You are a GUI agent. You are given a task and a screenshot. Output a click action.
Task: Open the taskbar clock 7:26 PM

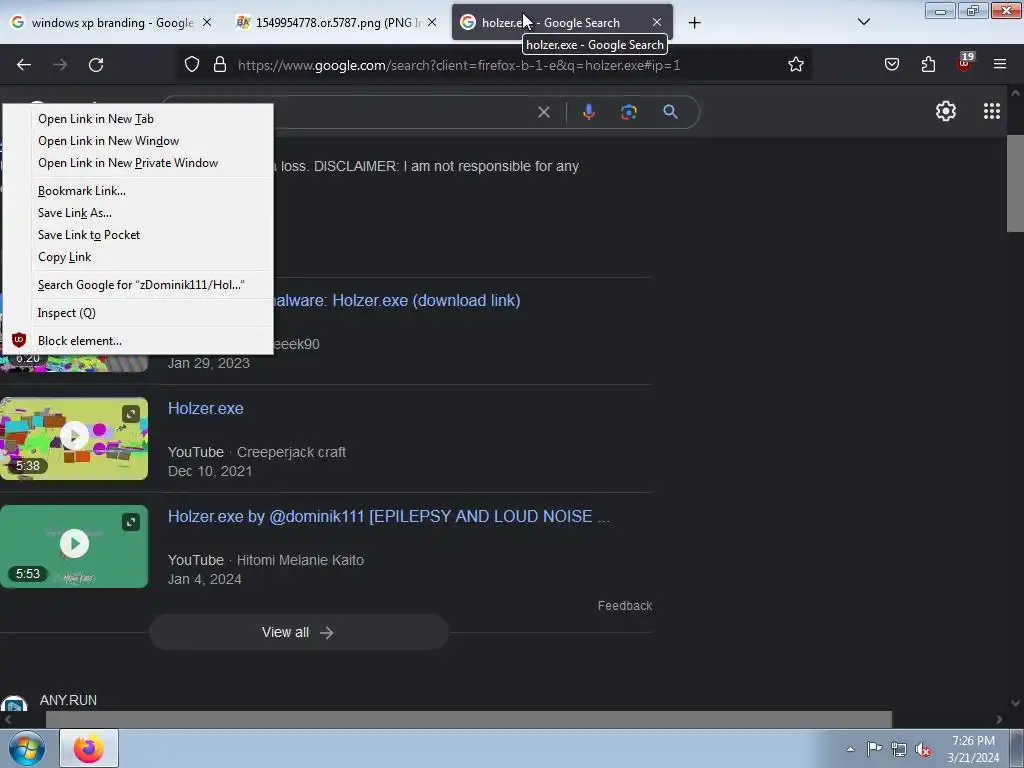(x=973, y=749)
